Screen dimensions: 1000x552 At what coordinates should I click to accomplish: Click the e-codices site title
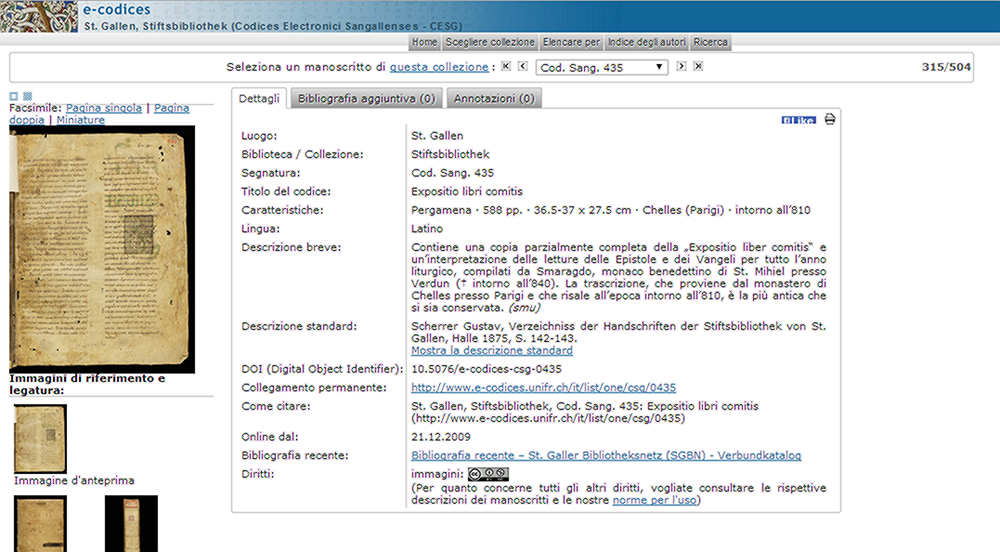coord(117,10)
